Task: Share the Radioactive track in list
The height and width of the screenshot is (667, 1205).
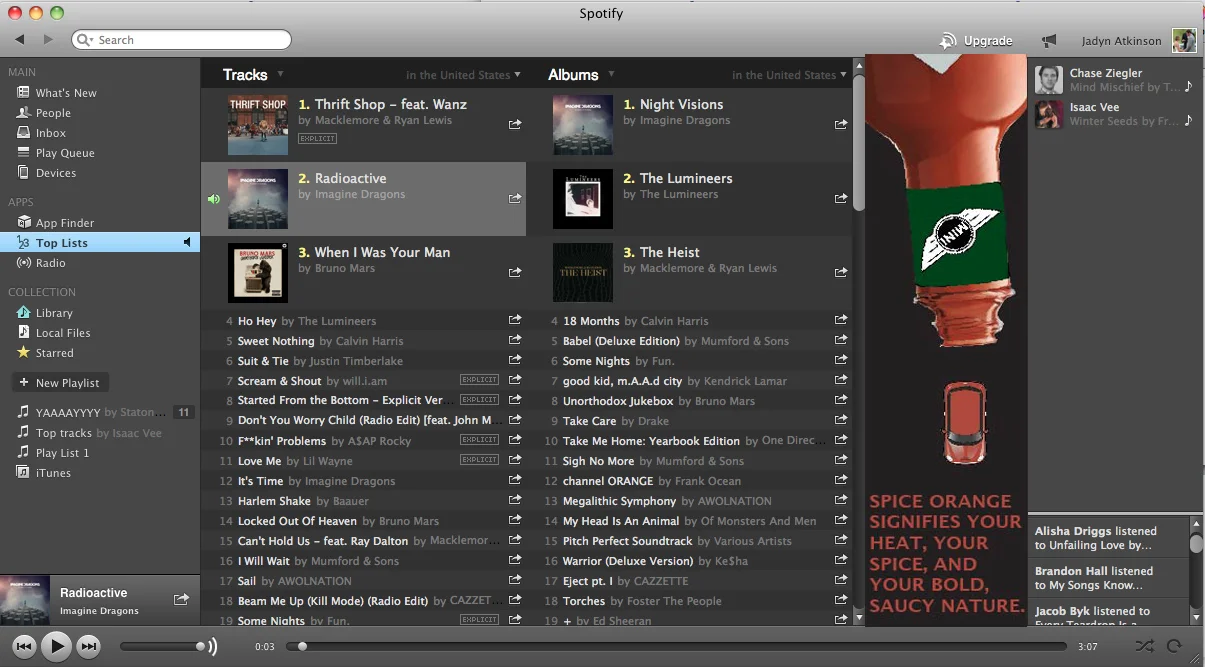Action: [515, 199]
